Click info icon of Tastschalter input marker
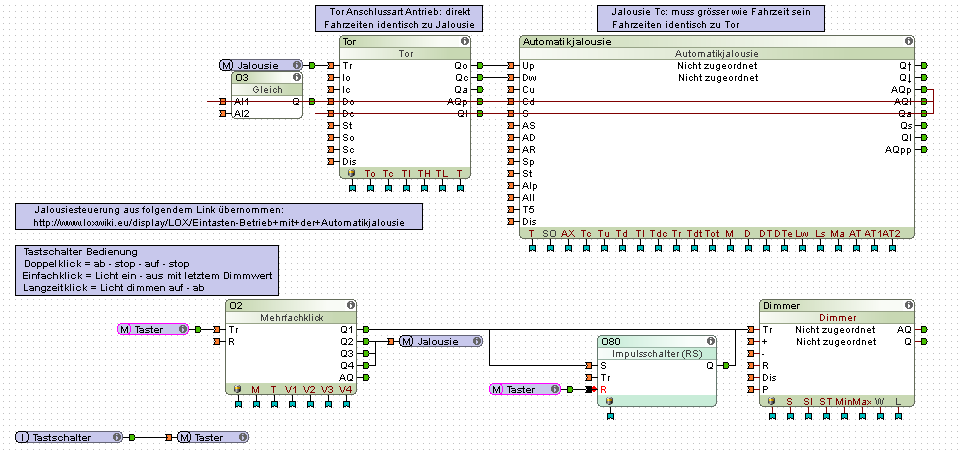This screenshot has width=958, height=450. (115, 437)
